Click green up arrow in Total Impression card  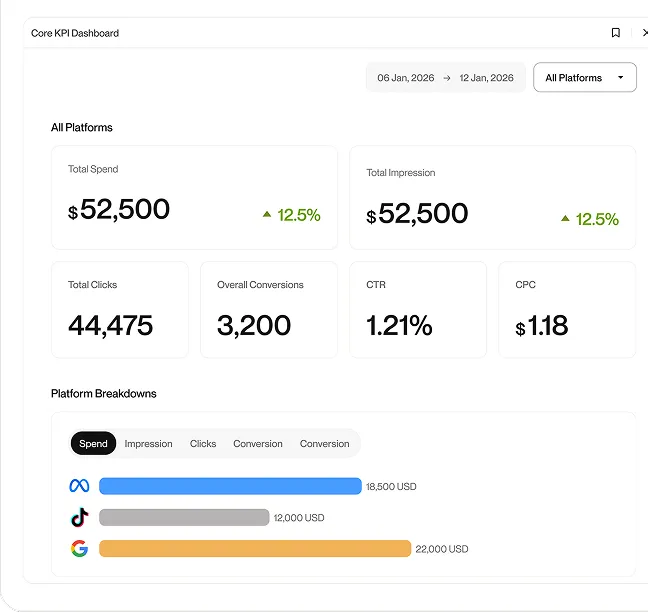tap(565, 218)
